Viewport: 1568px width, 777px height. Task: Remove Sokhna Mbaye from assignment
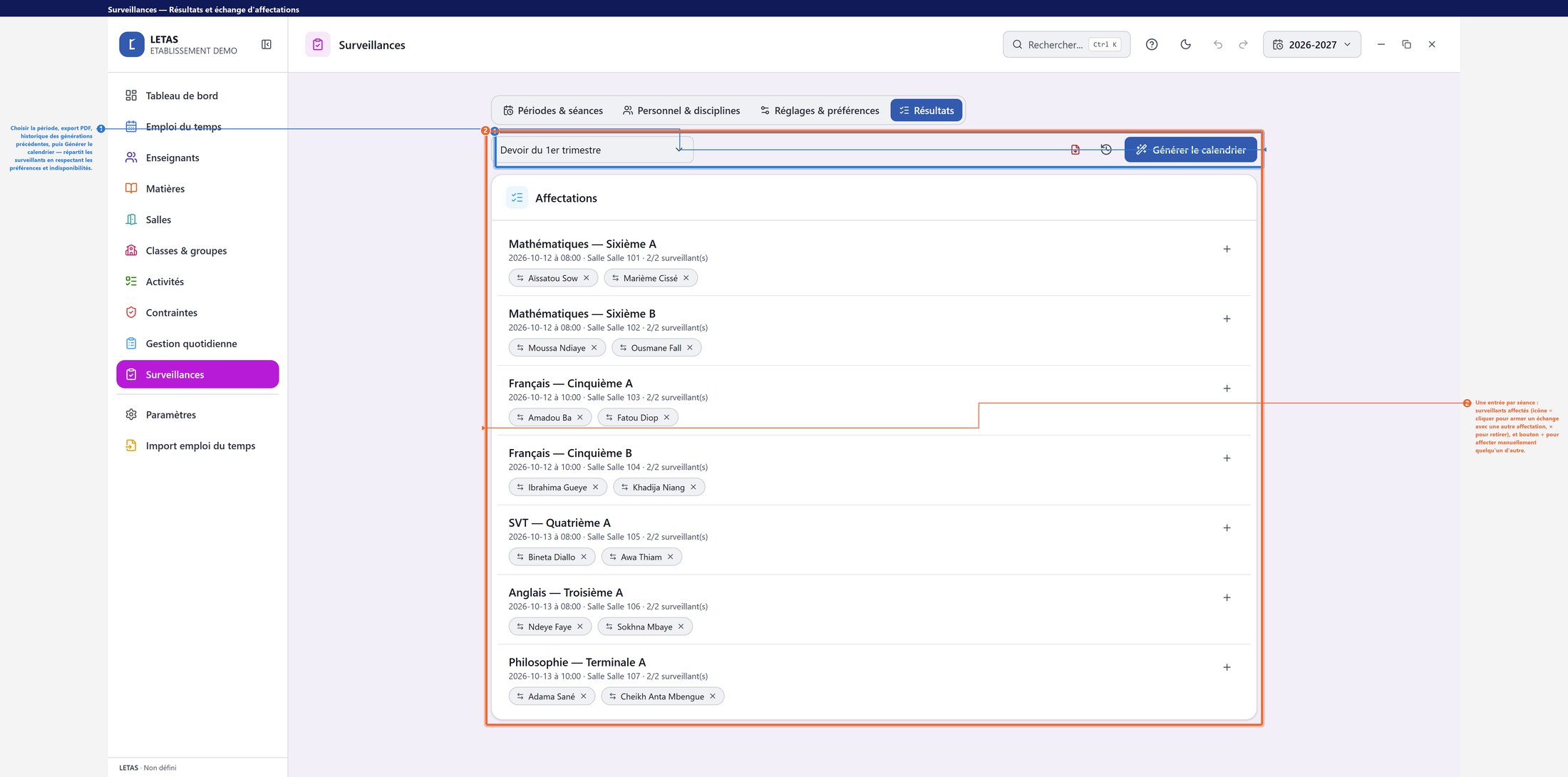[681, 627]
